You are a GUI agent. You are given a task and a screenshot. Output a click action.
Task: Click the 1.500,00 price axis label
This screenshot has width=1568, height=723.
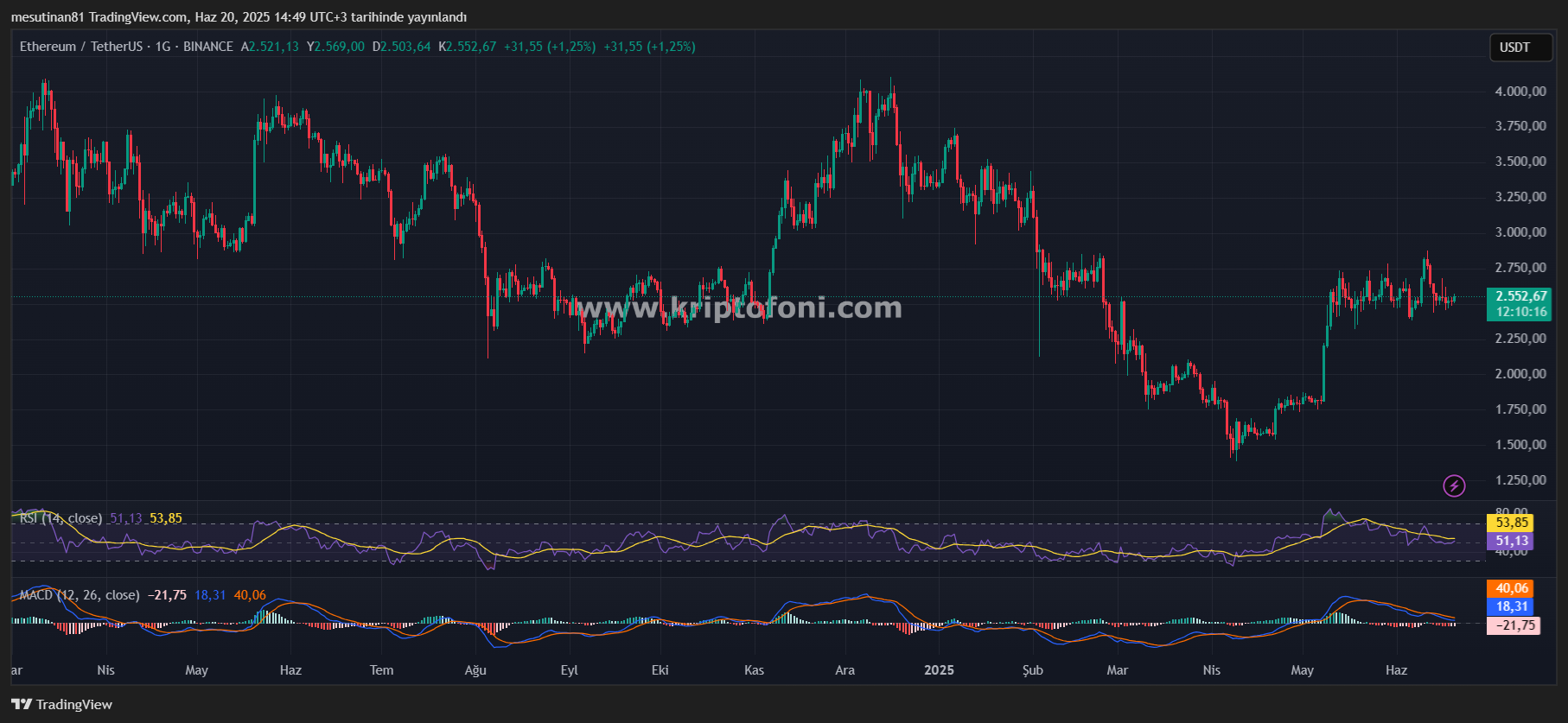pyautogui.click(x=1520, y=445)
